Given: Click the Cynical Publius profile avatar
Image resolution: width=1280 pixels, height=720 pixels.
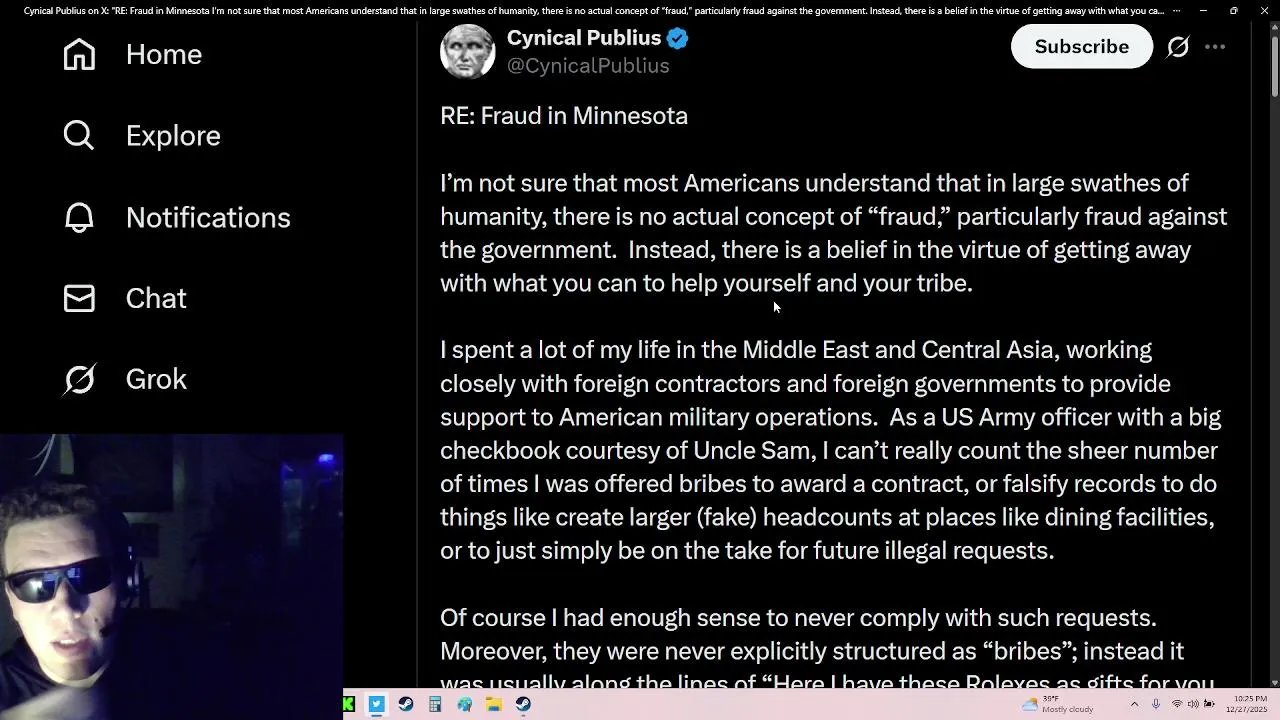Looking at the screenshot, I should (x=467, y=51).
